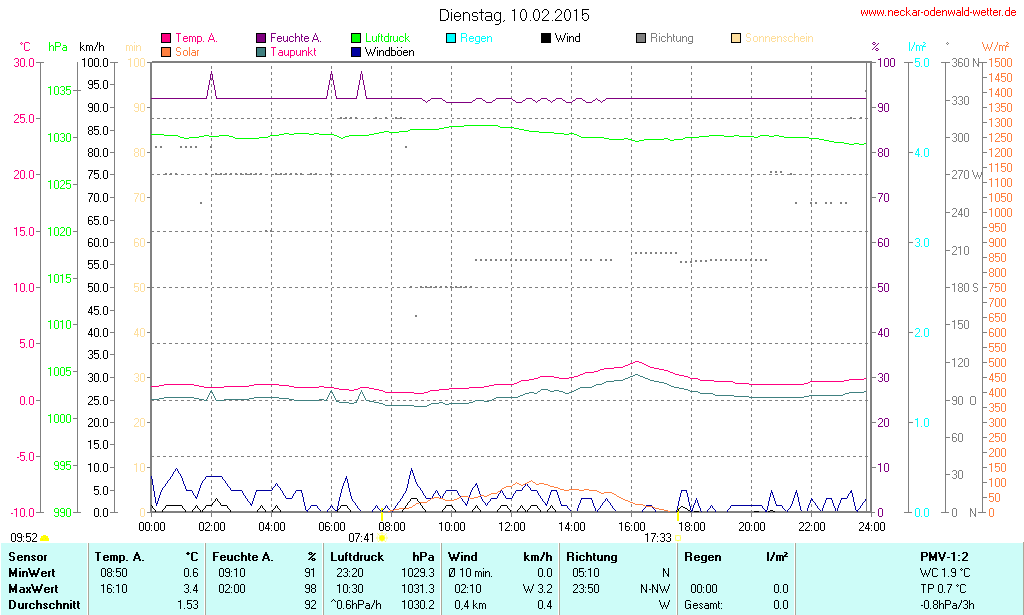Click the chart title Dienstag, 10.02.2015
The image size is (1024, 615).
click(514, 15)
